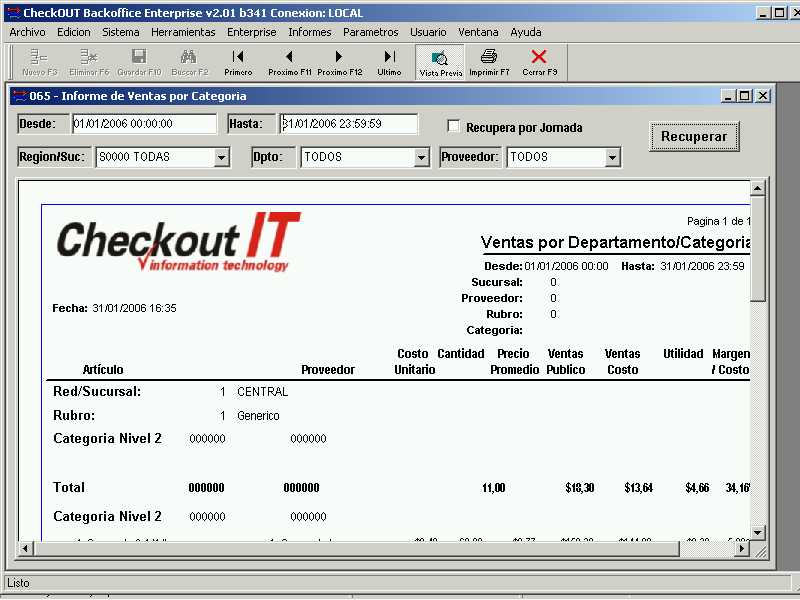This screenshot has width=800, height=600.
Task: Click the 'Fecha: 31/01/2006 16:35' text
Action: coord(114,308)
